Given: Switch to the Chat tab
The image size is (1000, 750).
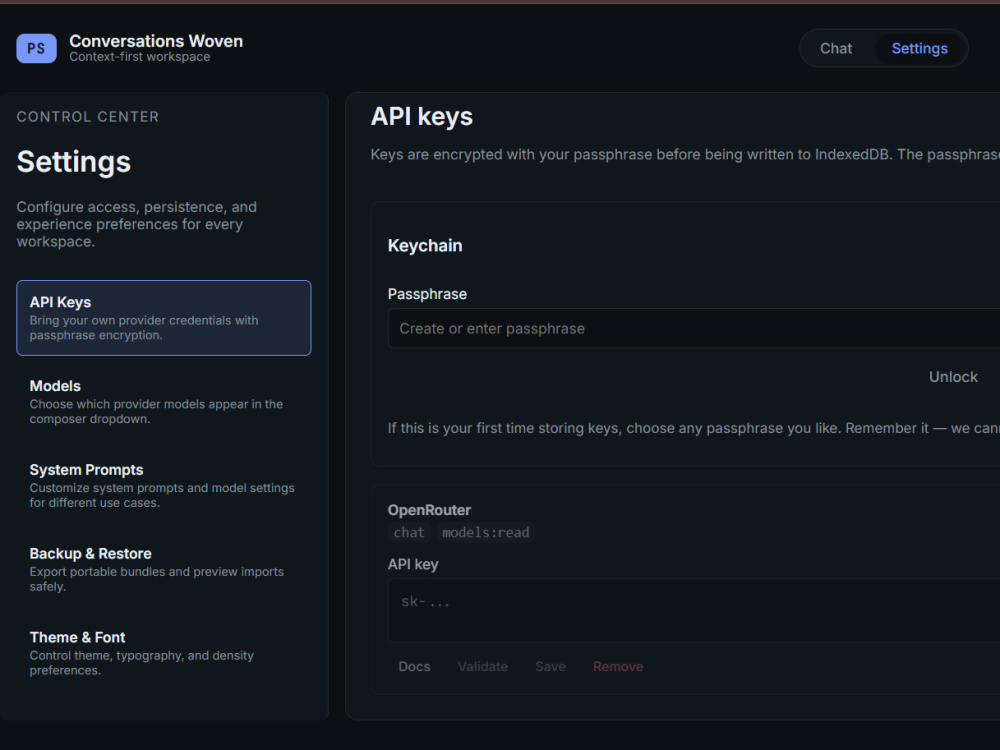Looking at the screenshot, I should (835, 48).
